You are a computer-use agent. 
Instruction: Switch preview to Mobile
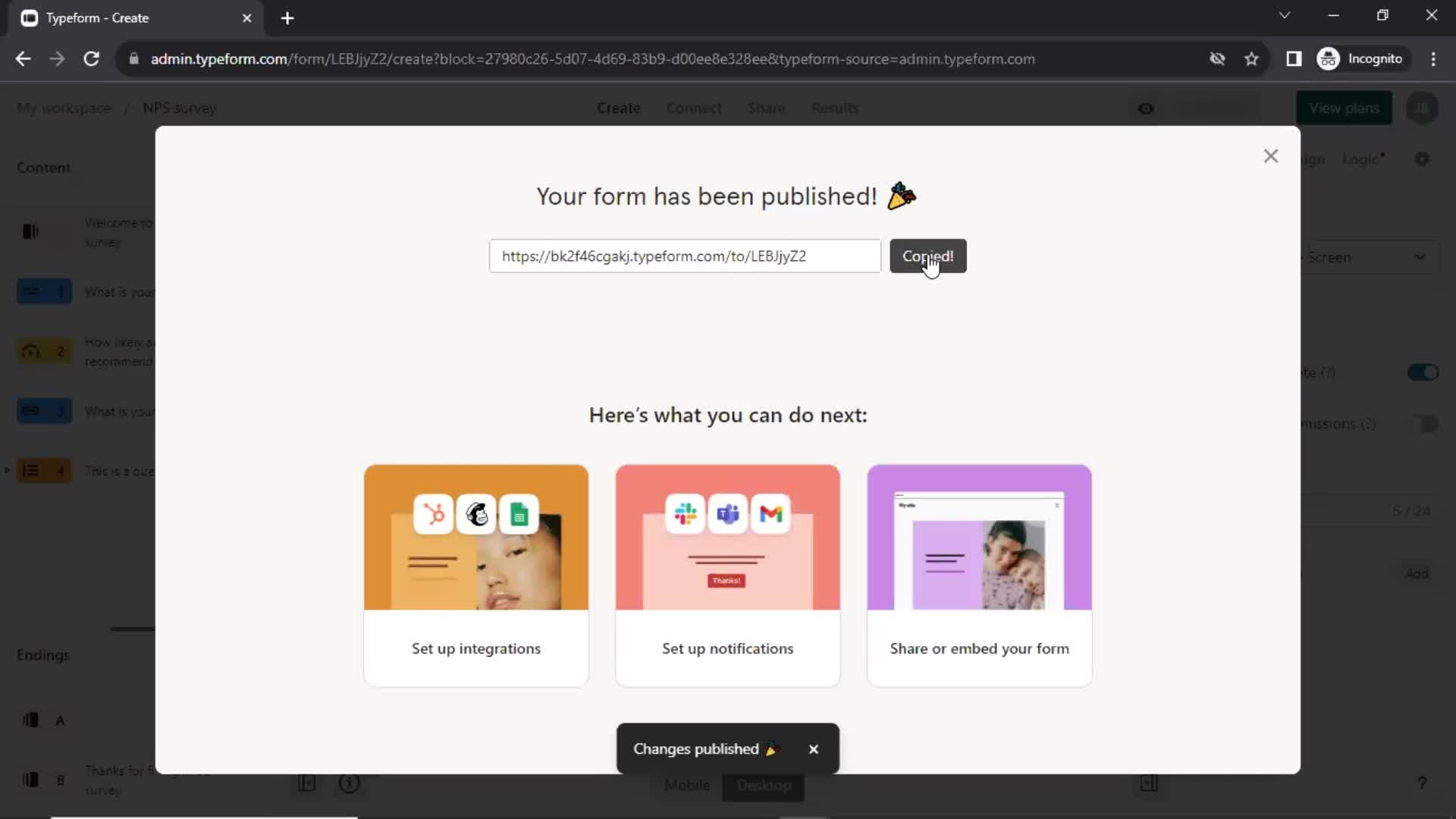click(x=687, y=786)
